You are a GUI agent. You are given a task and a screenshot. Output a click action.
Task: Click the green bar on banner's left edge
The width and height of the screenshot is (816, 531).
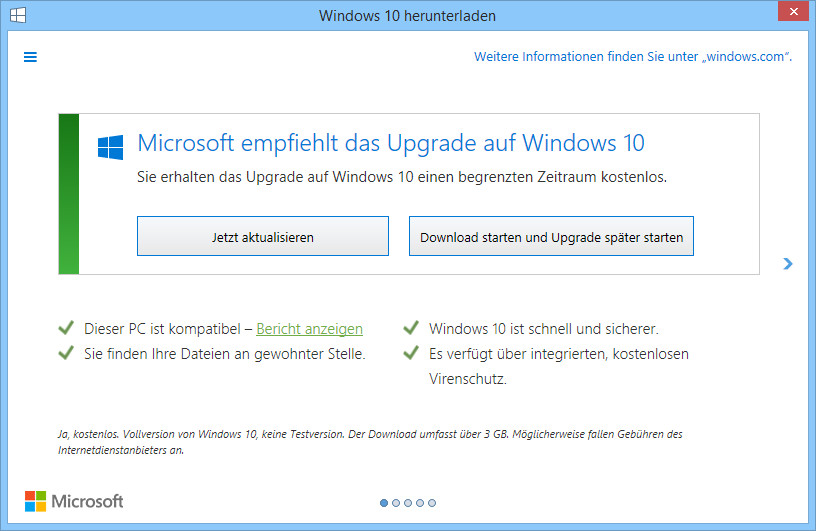[69, 194]
